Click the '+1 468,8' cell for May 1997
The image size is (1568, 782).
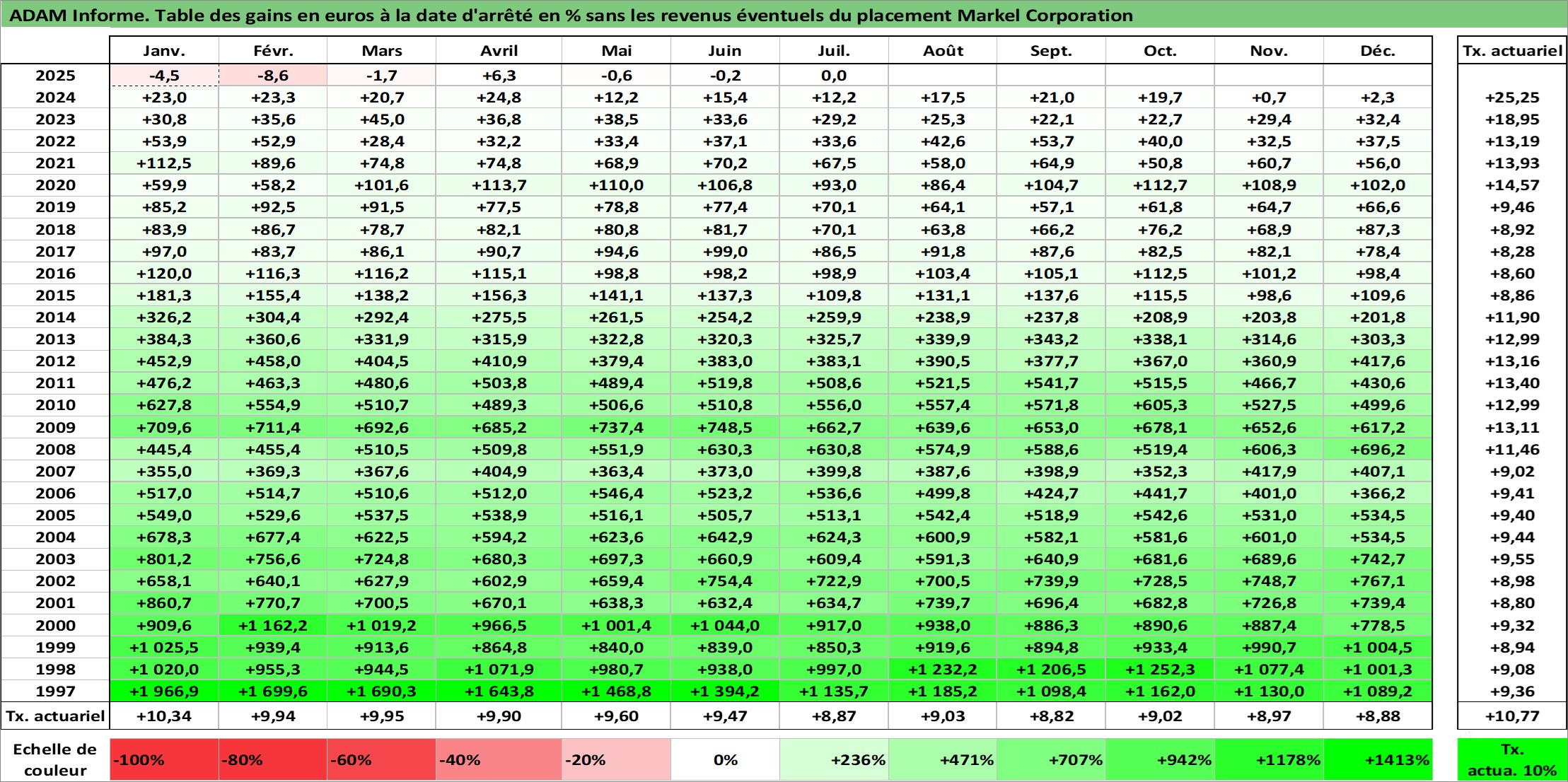pos(616,691)
